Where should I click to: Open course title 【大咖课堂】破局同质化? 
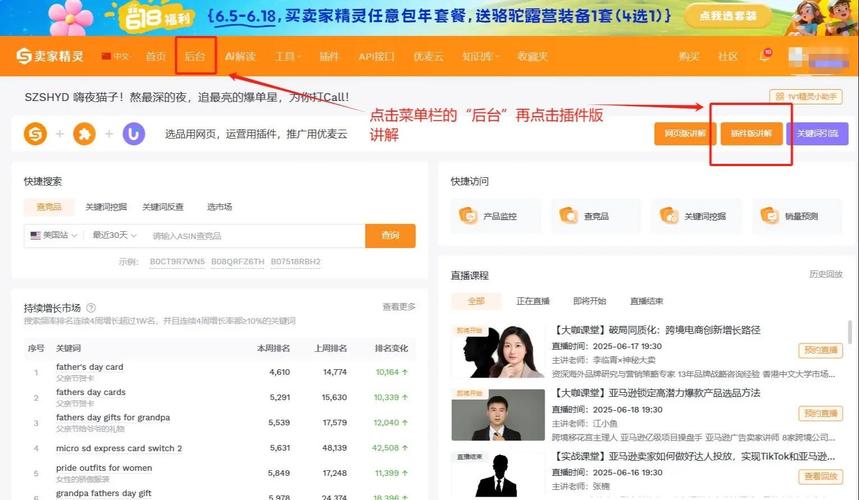656,330
